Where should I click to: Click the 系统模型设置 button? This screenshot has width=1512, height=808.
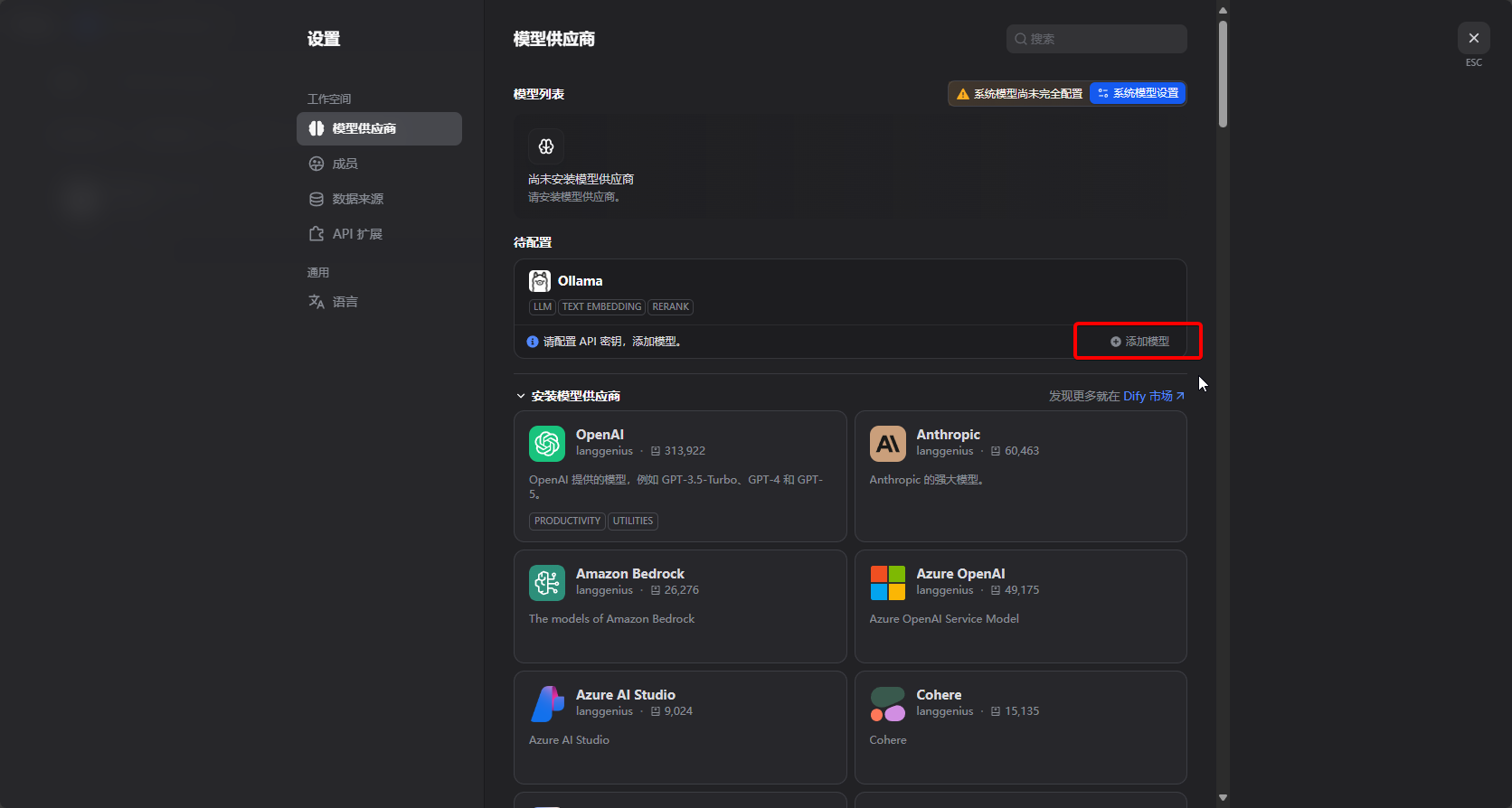[x=1138, y=93]
